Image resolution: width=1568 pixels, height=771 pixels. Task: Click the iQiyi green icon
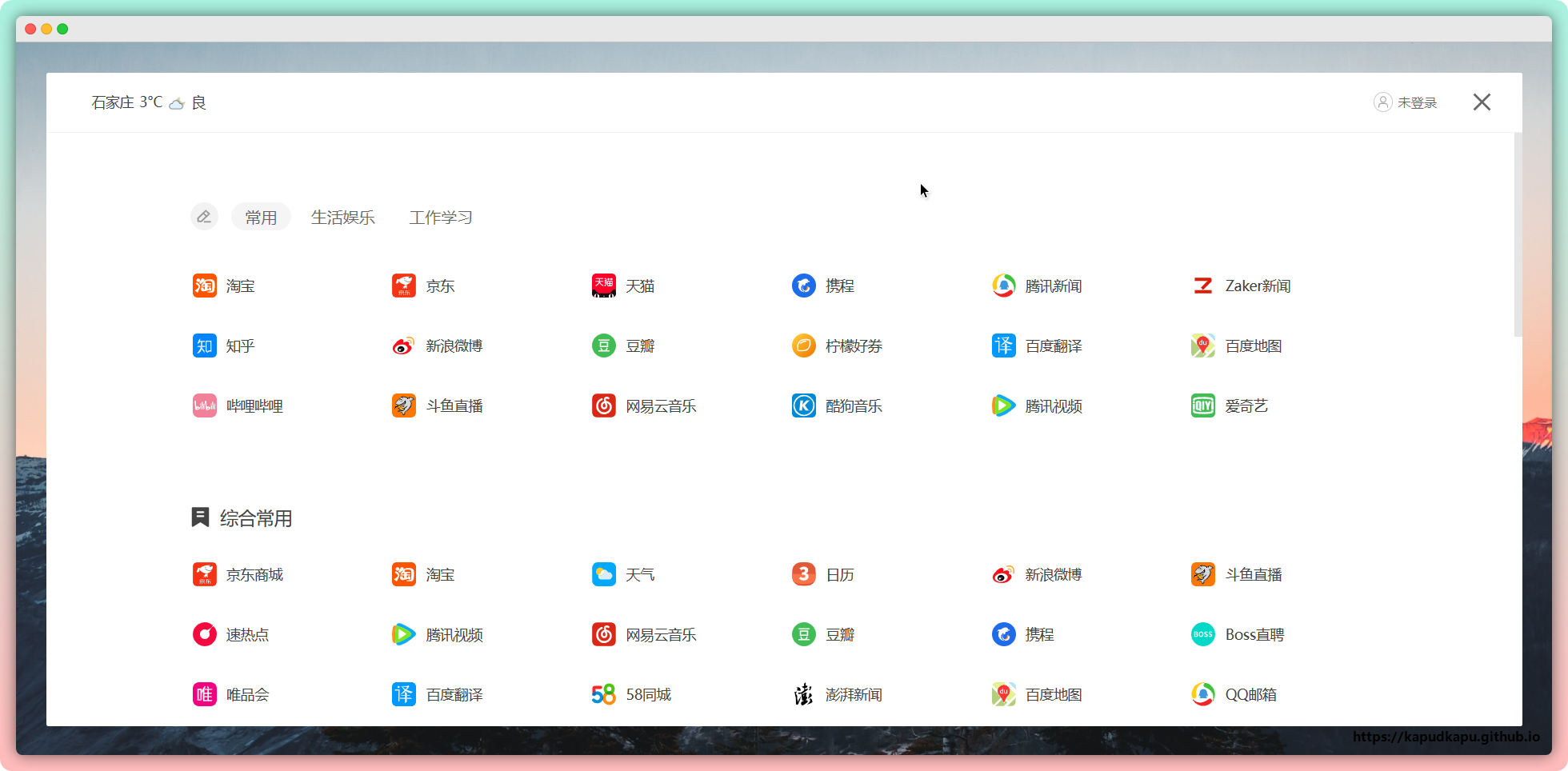[x=1203, y=406]
